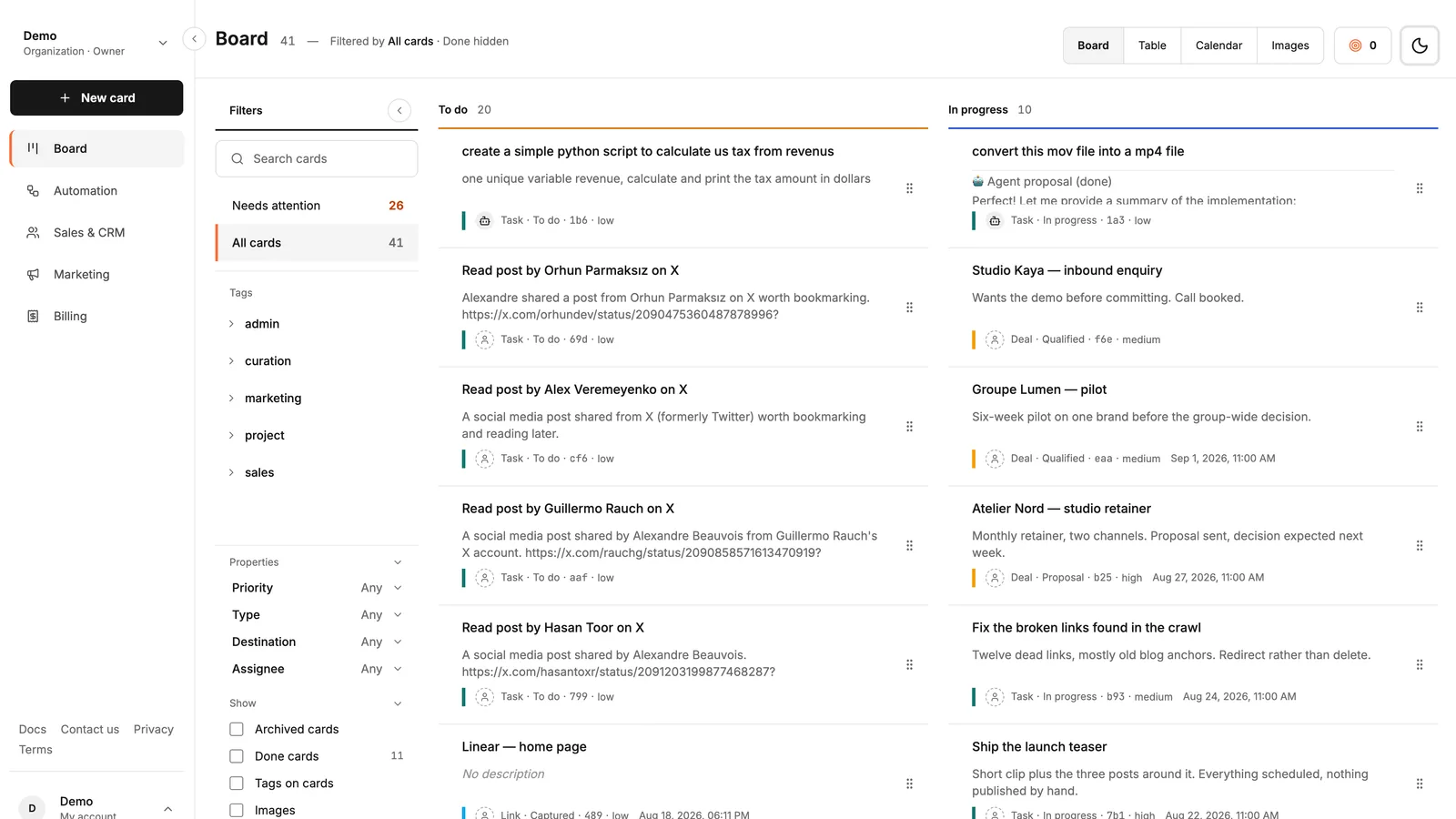
Task: Collapse the sidebar with the chevron beside Board
Action: (x=194, y=39)
